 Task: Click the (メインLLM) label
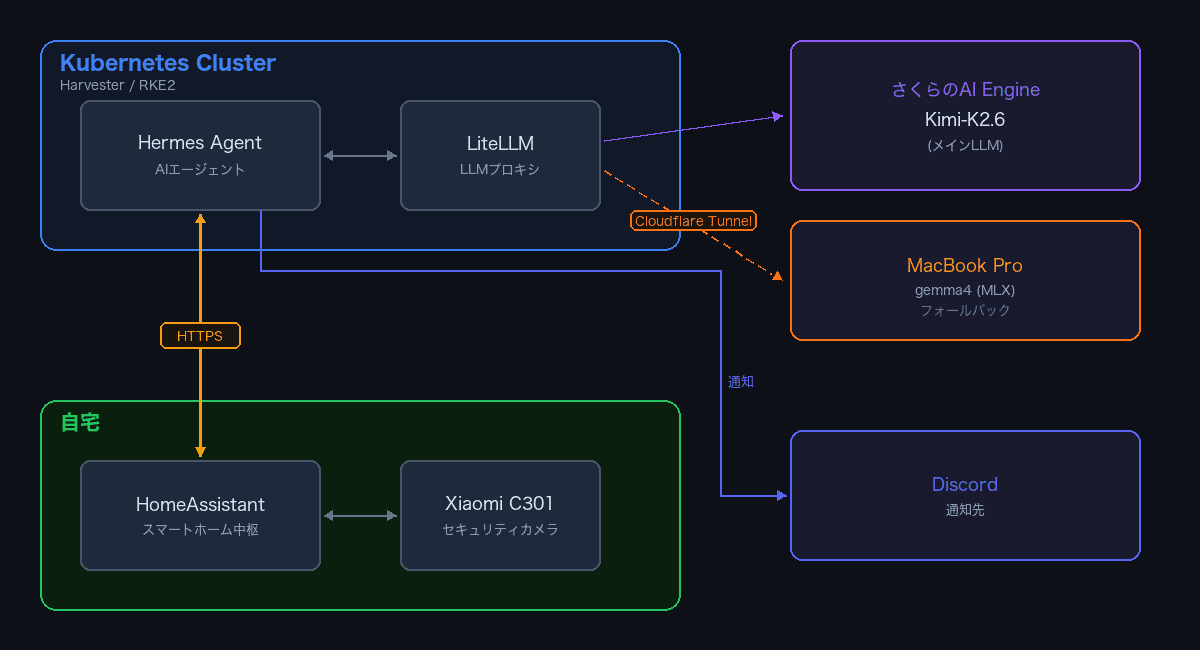965,145
